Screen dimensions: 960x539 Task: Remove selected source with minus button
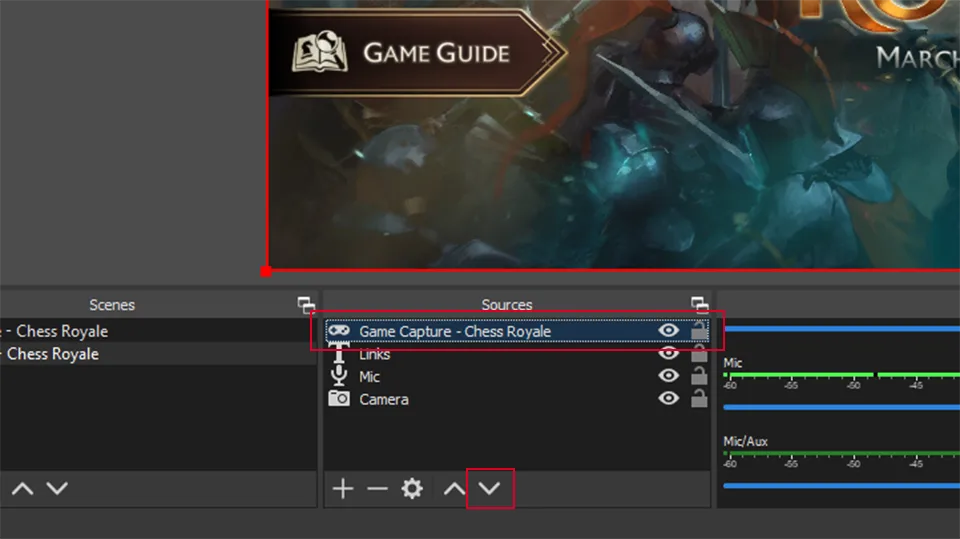point(377,489)
